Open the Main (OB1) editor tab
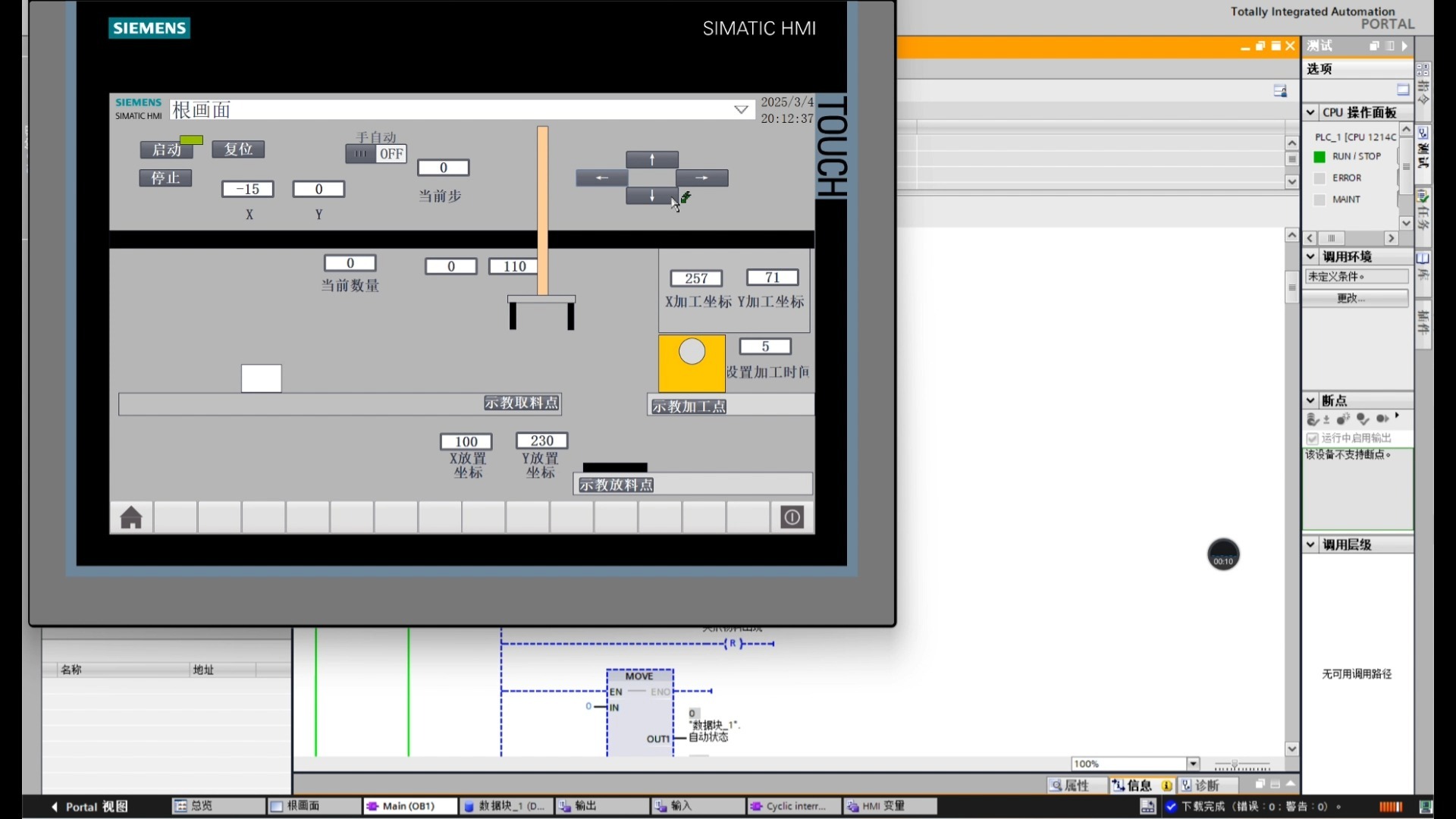This screenshot has width=1456, height=819. tap(409, 806)
